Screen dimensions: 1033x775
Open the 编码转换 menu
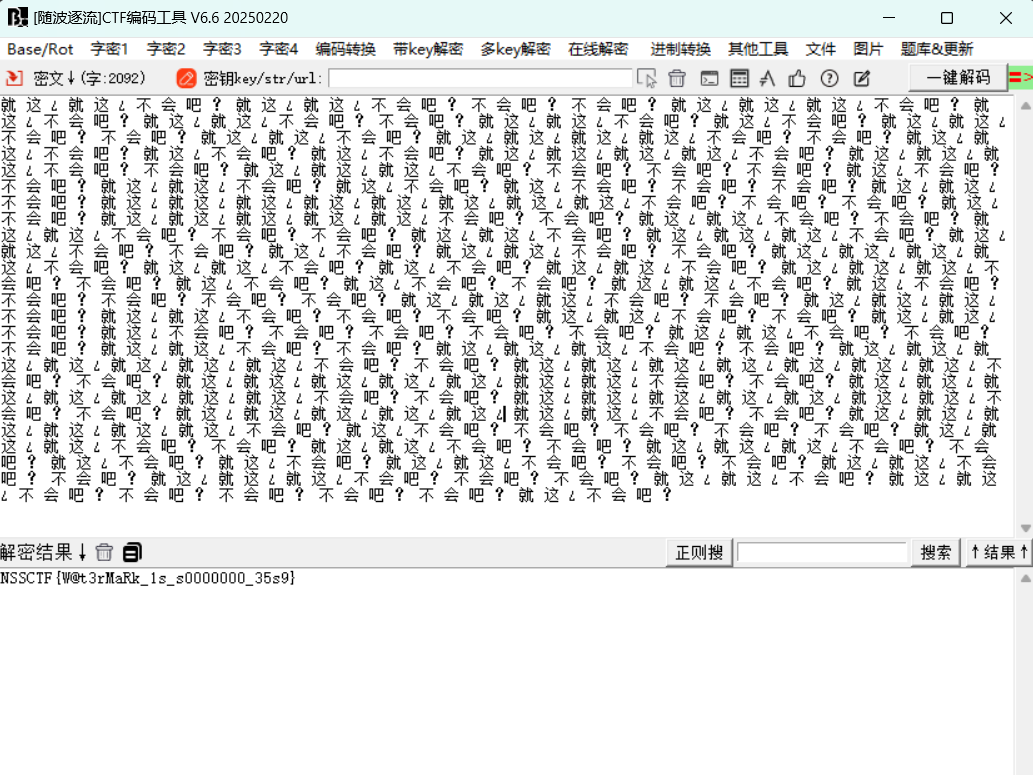[346, 49]
